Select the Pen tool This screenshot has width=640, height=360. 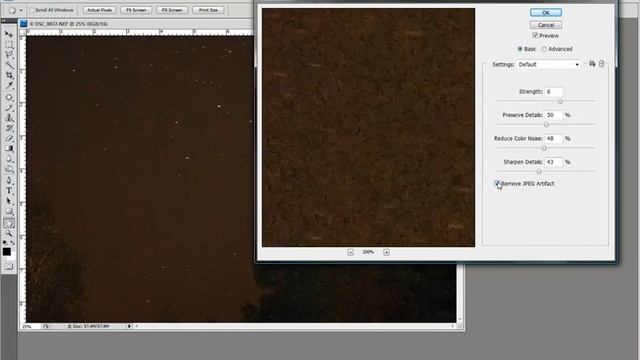[x=9, y=180]
